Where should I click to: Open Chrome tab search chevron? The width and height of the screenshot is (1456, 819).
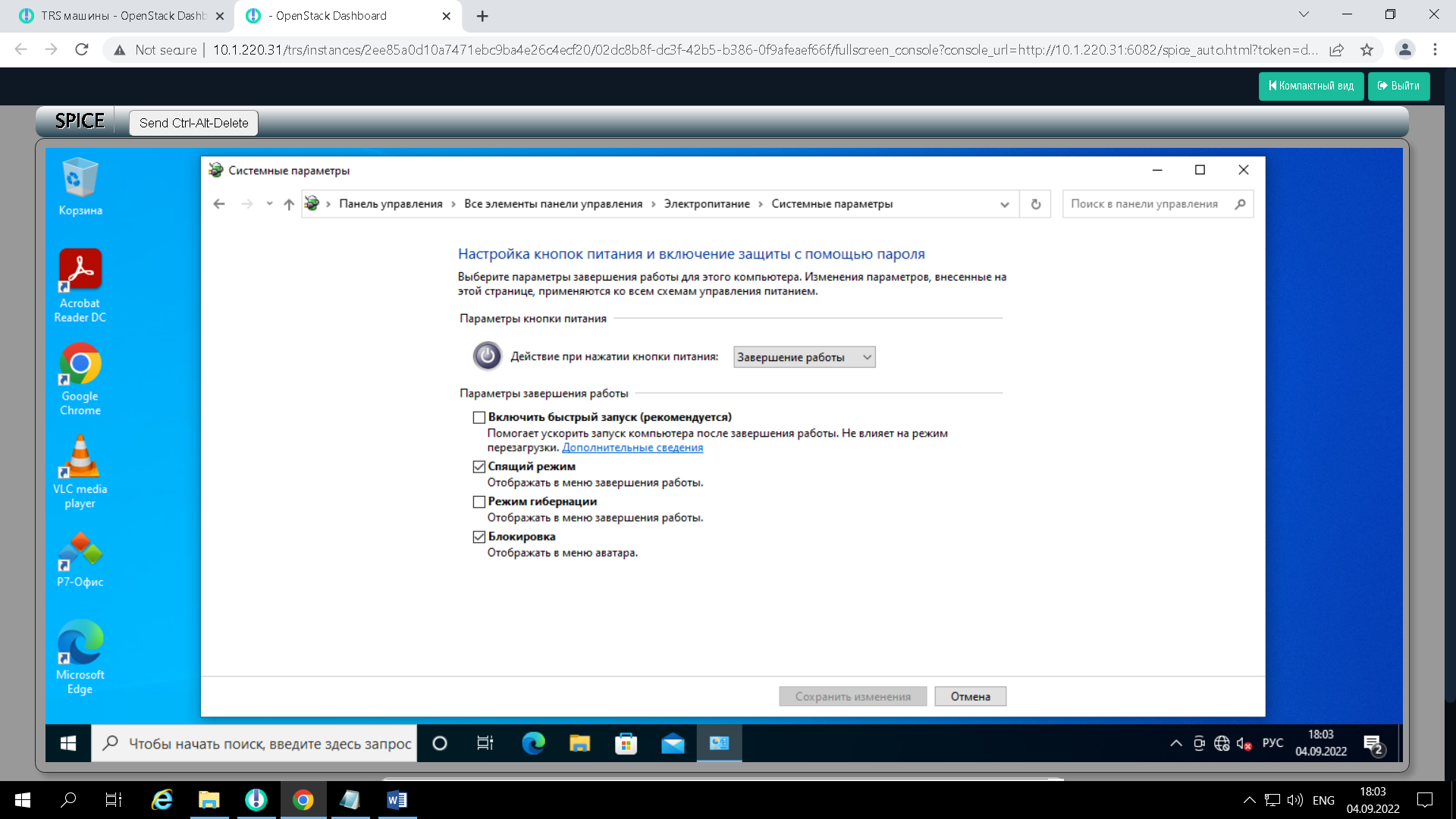click(x=1304, y=14)
